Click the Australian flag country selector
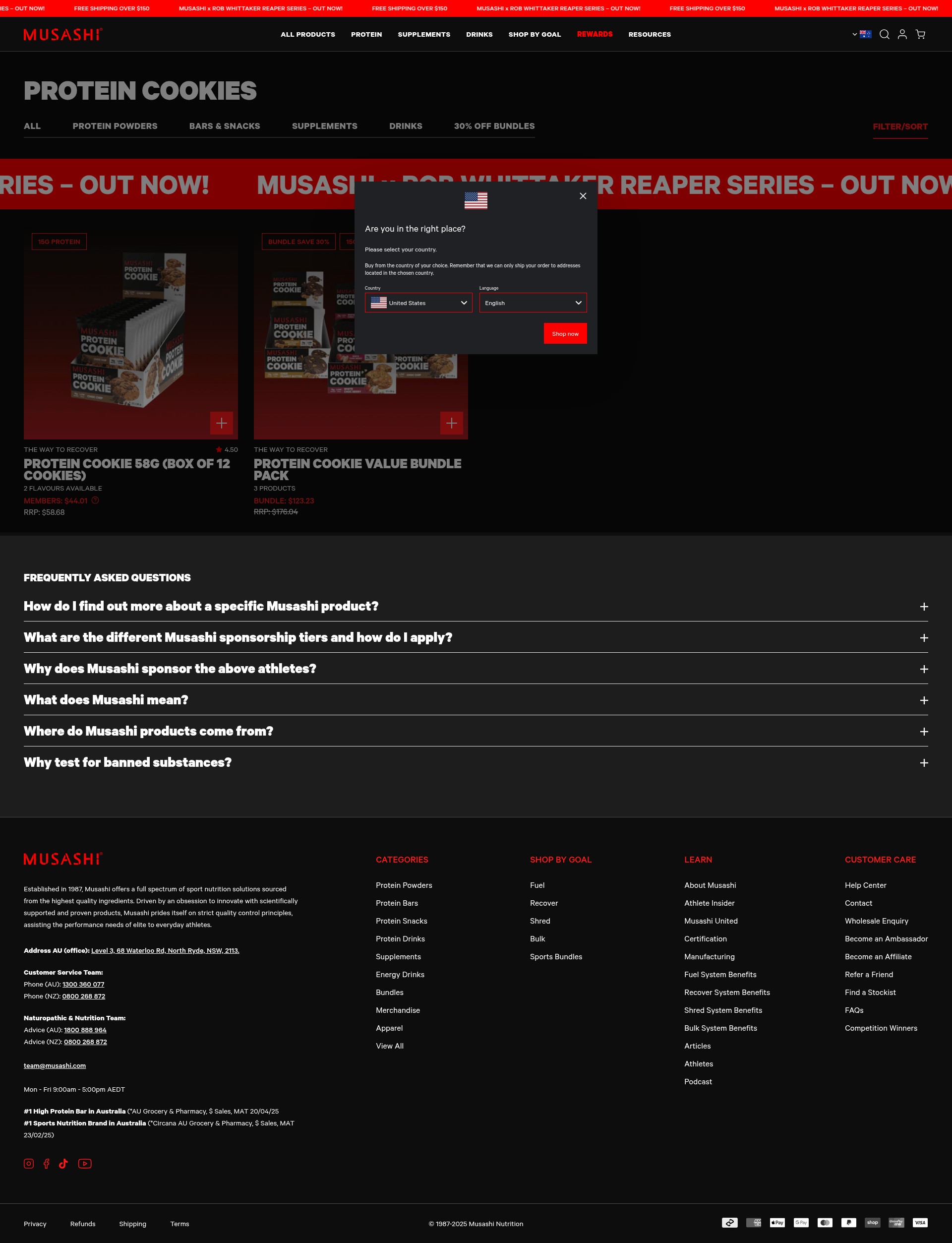The height and width of the screenshot is (1243, 952). [862, 34]
